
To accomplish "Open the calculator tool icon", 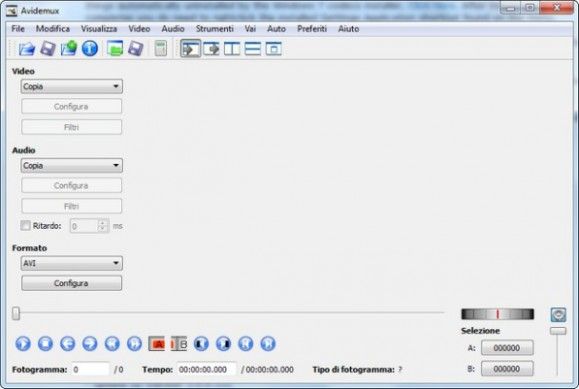I will [161, 48].
